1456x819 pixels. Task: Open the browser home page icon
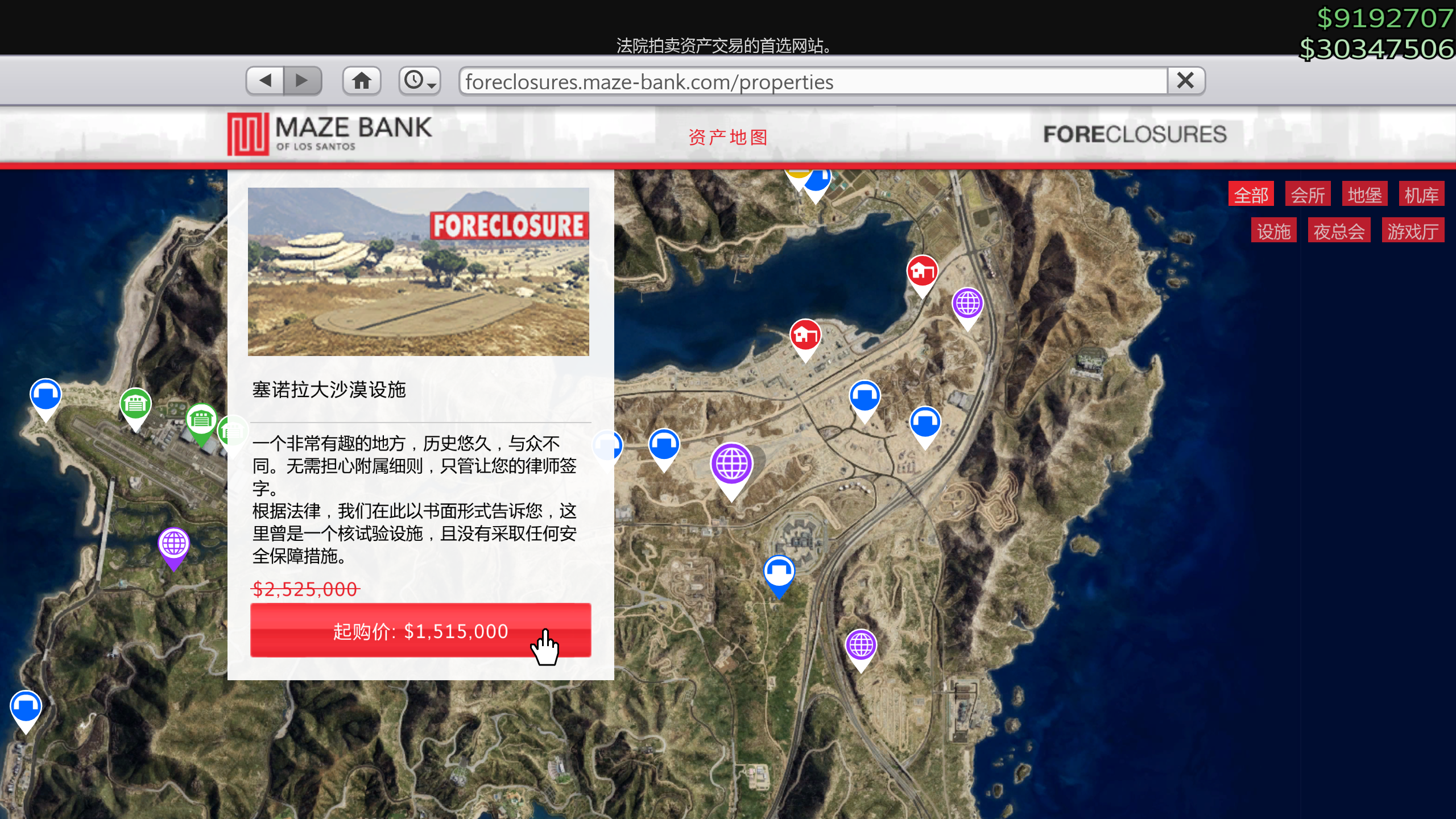pyautogui.click(x=362, y=81)
